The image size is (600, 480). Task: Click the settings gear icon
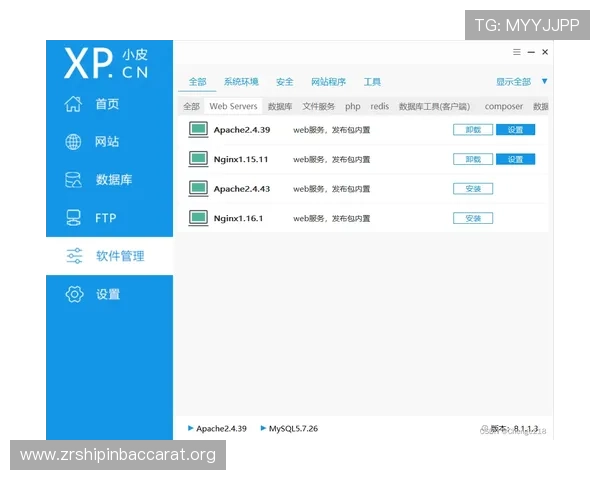[x=74, y=294]
